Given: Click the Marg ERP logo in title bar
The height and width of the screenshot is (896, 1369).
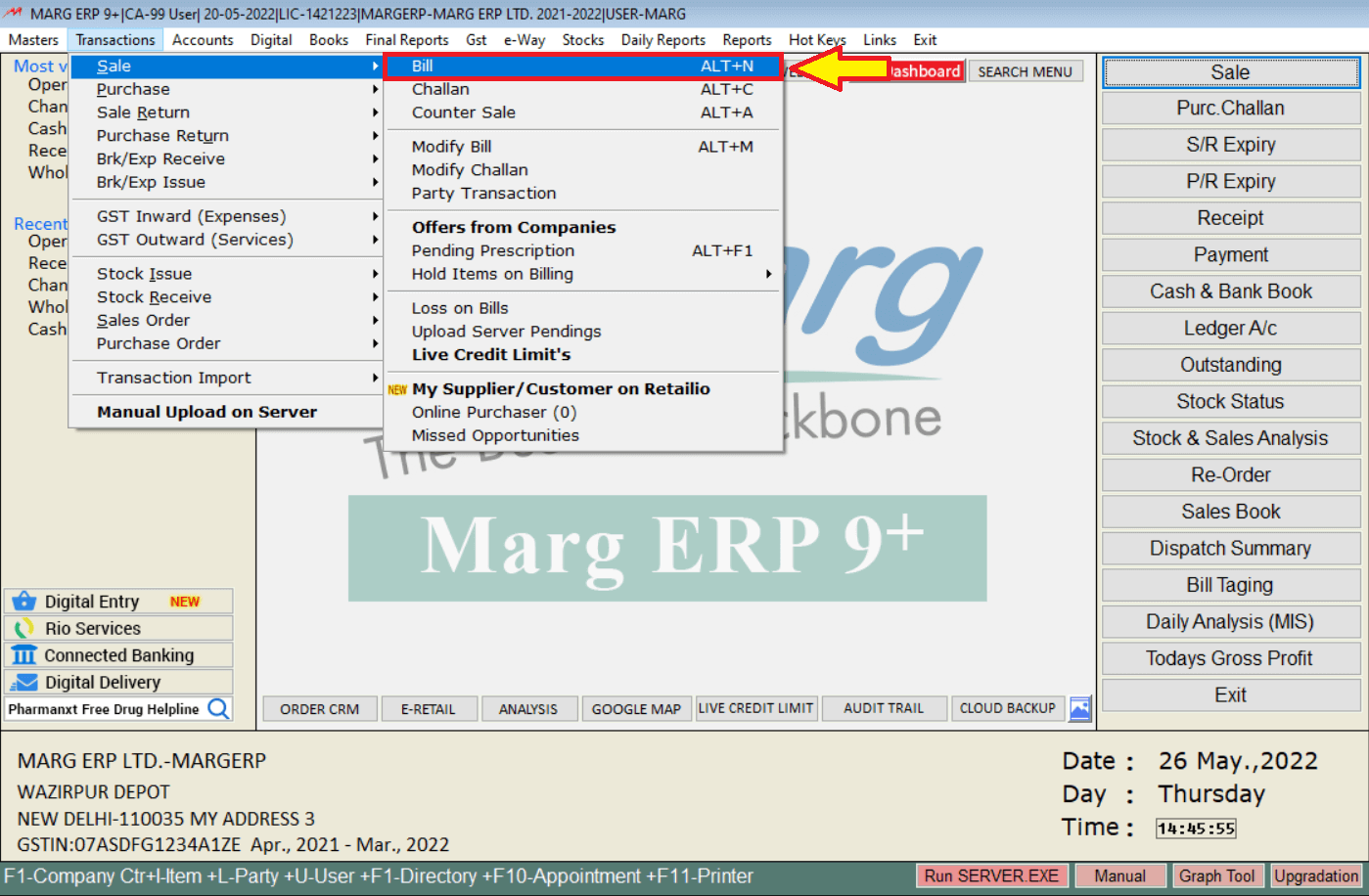Looking at the screenshot, I should (13, 13).
